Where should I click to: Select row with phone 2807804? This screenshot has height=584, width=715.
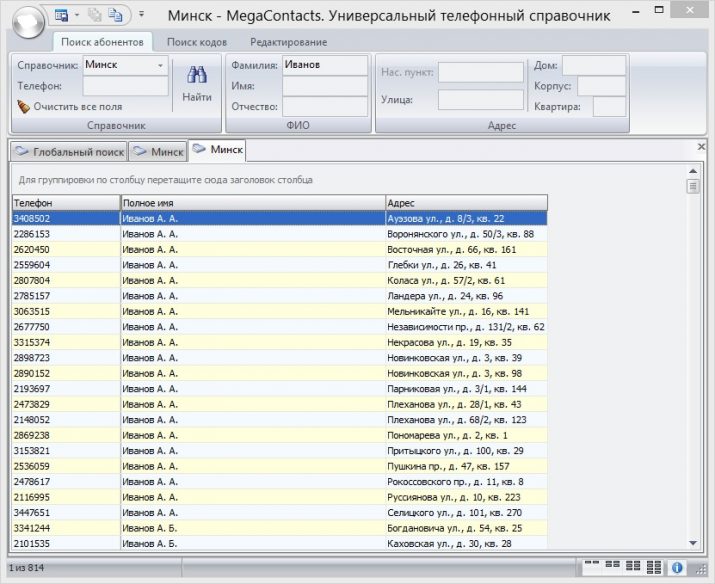pos(280,280)
